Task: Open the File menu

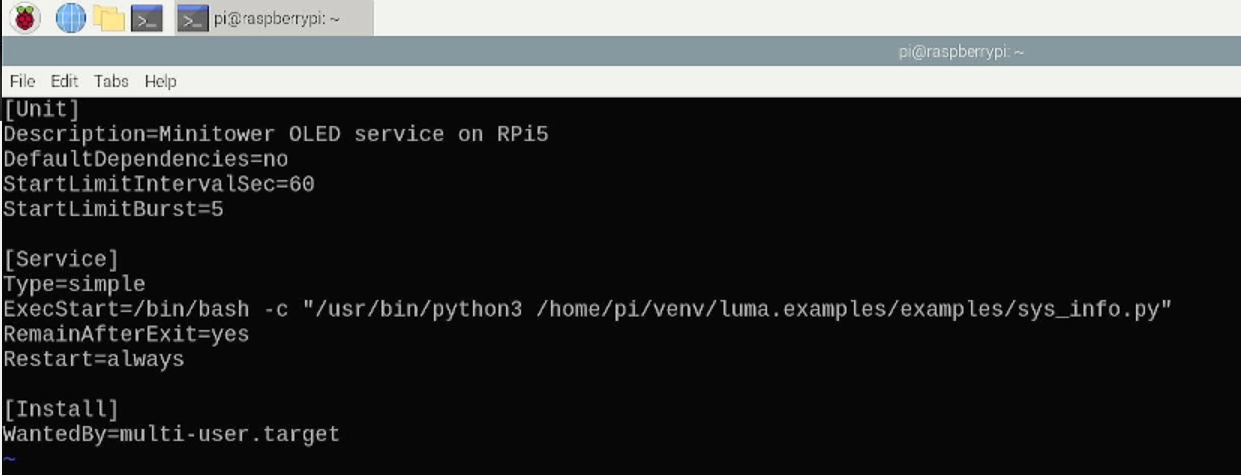Action: pyautogui.click(x=22, y=81)
